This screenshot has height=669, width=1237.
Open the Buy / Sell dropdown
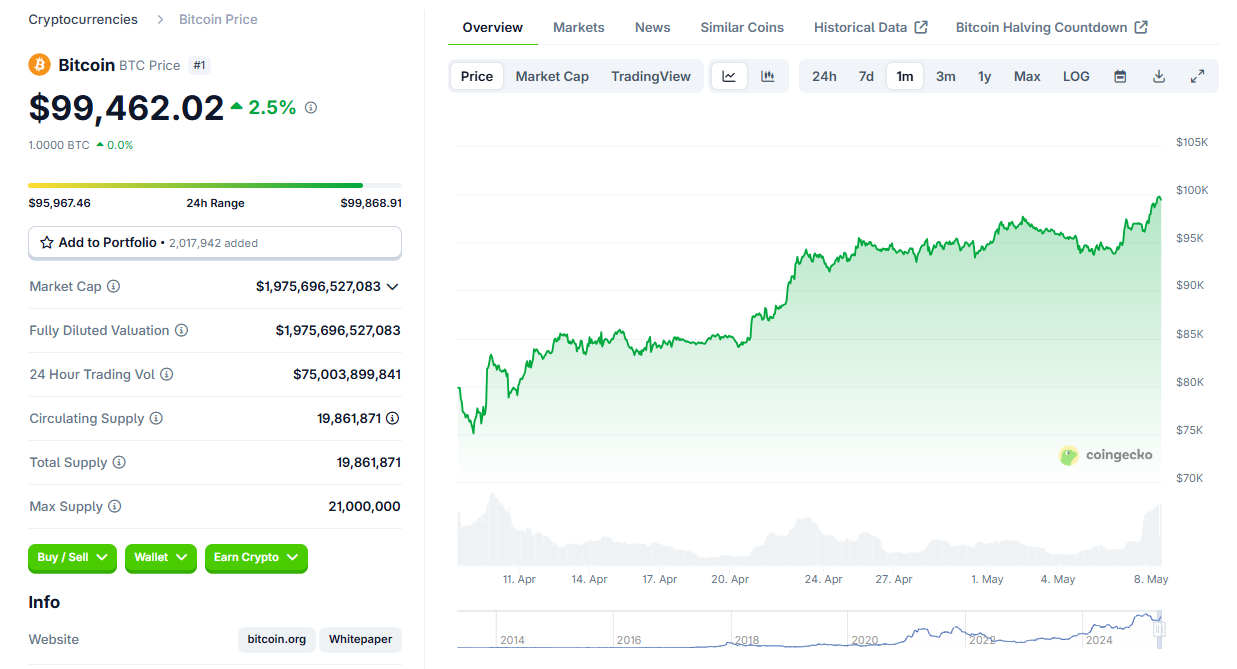(x=72, y=558)
